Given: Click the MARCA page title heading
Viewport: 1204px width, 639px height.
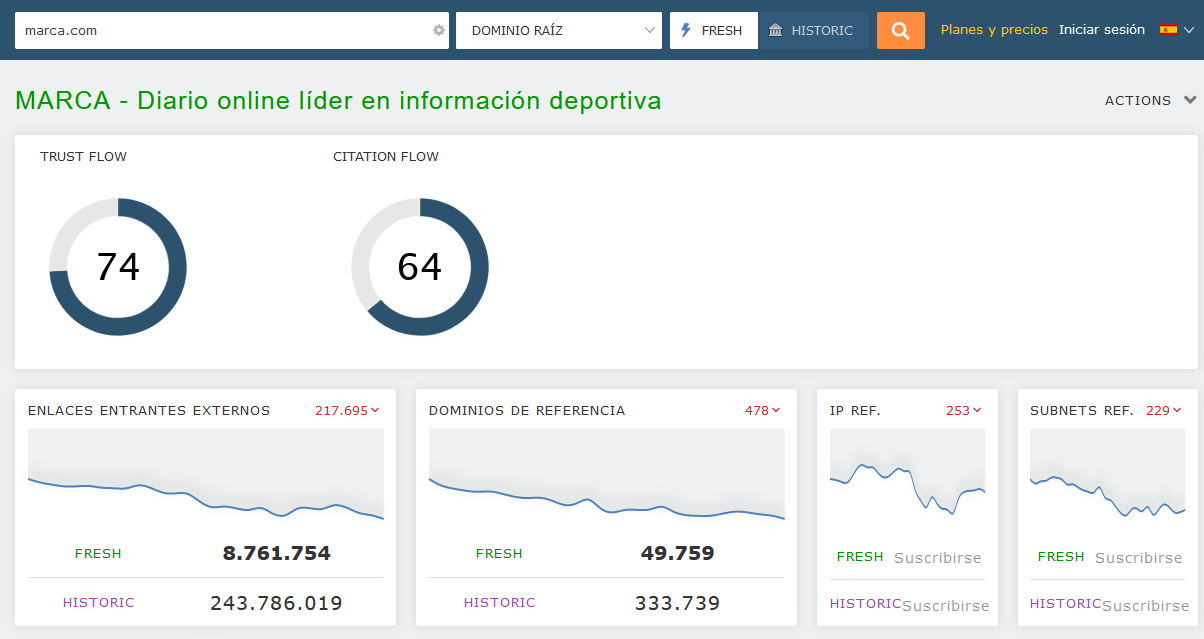Looking at the screenshot, I should (338, 101).
